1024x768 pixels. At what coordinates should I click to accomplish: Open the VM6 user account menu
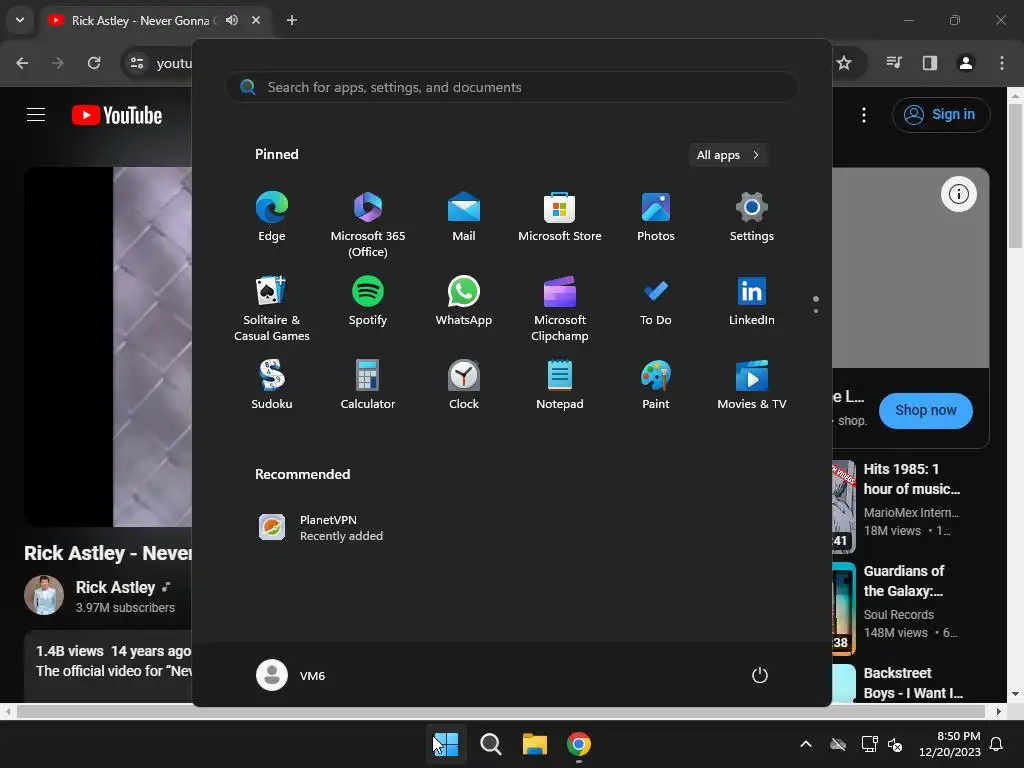(x=291, y=675)
